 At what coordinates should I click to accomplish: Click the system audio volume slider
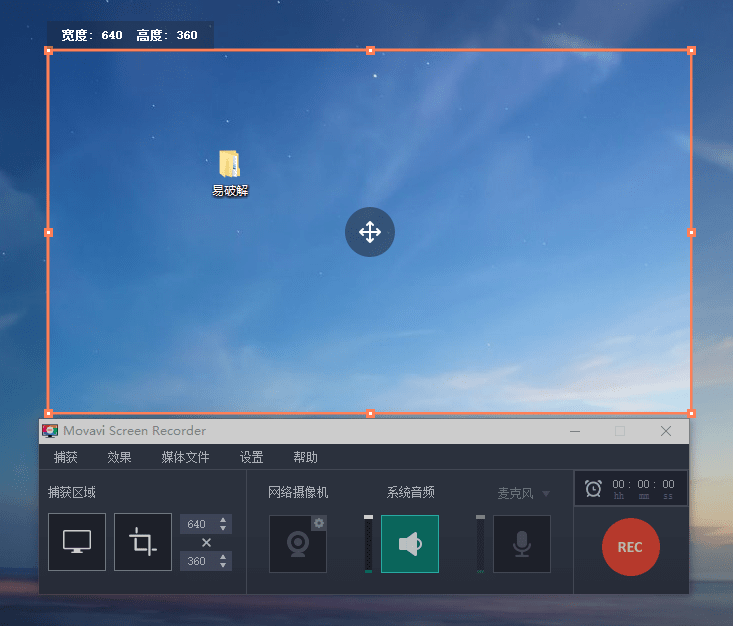[x=368, y=544]
